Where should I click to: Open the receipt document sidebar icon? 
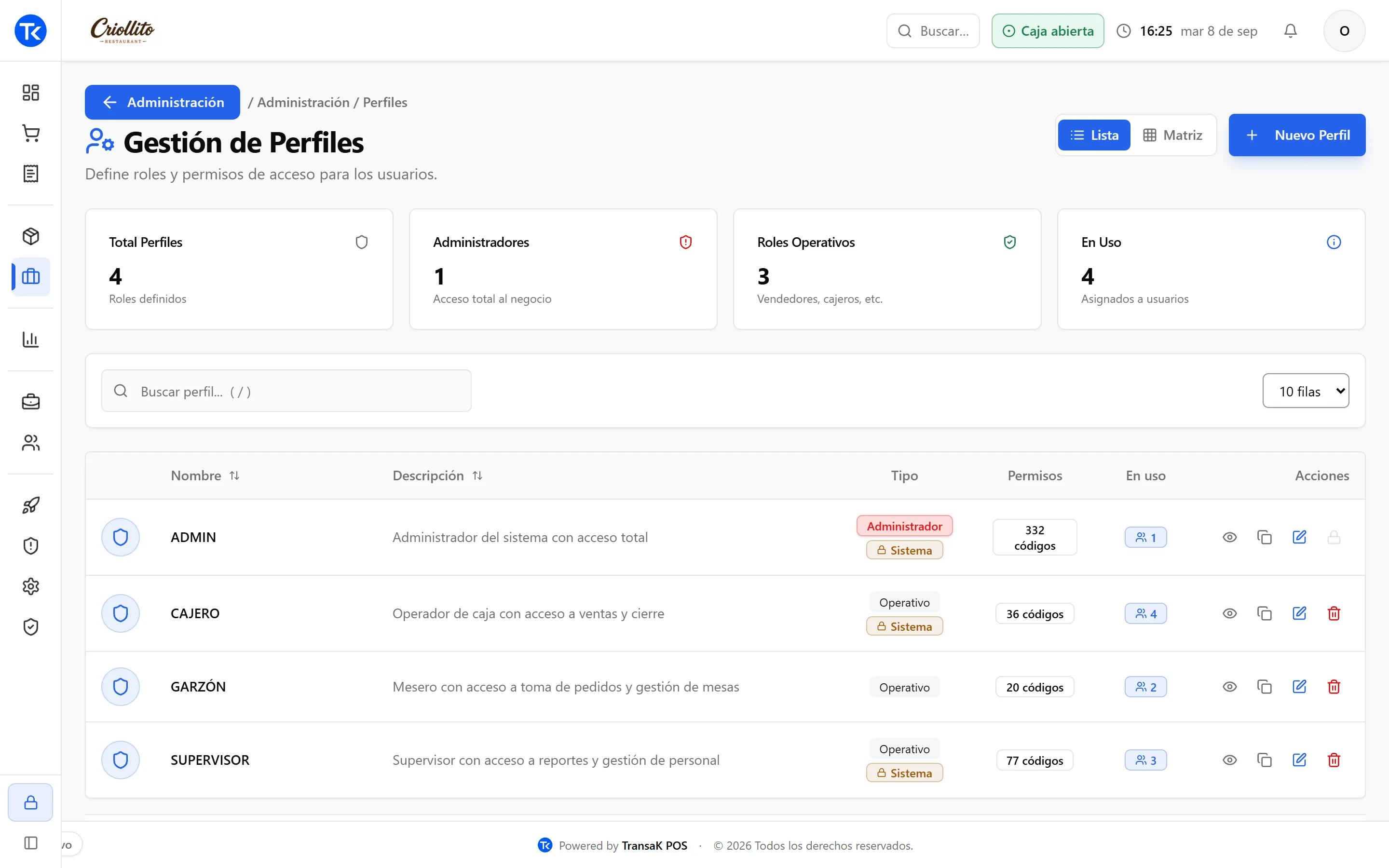[30, 174]
